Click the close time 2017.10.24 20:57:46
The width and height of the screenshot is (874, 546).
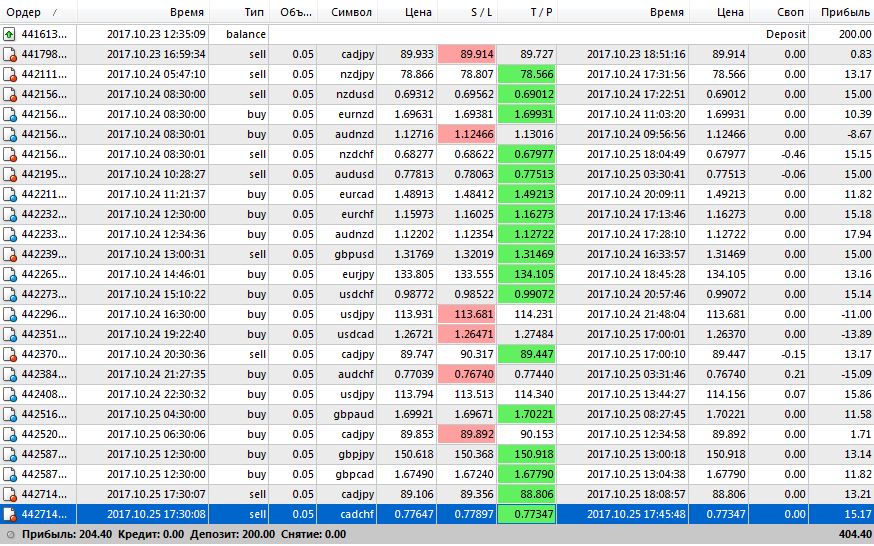click(x=636, y=295)
